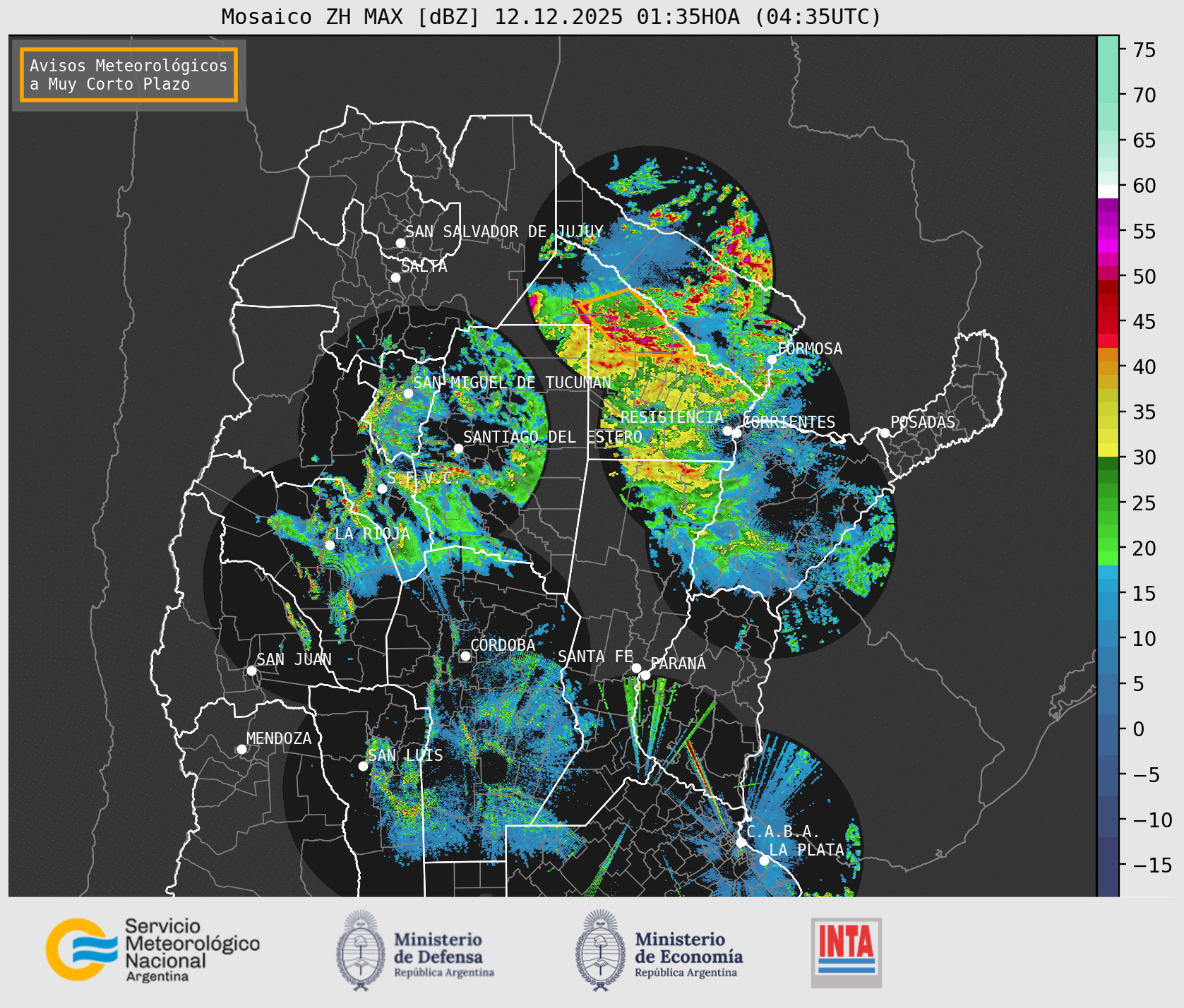Click the POSADAS map label
The image size is (1184, 1008).
point(922,422)
